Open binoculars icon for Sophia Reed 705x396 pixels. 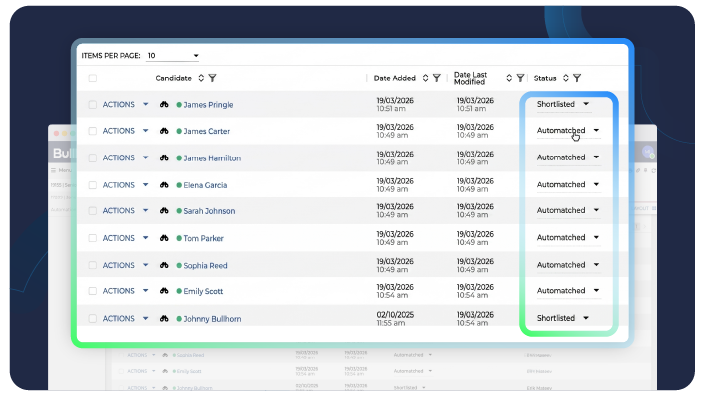tap(164, 265)
